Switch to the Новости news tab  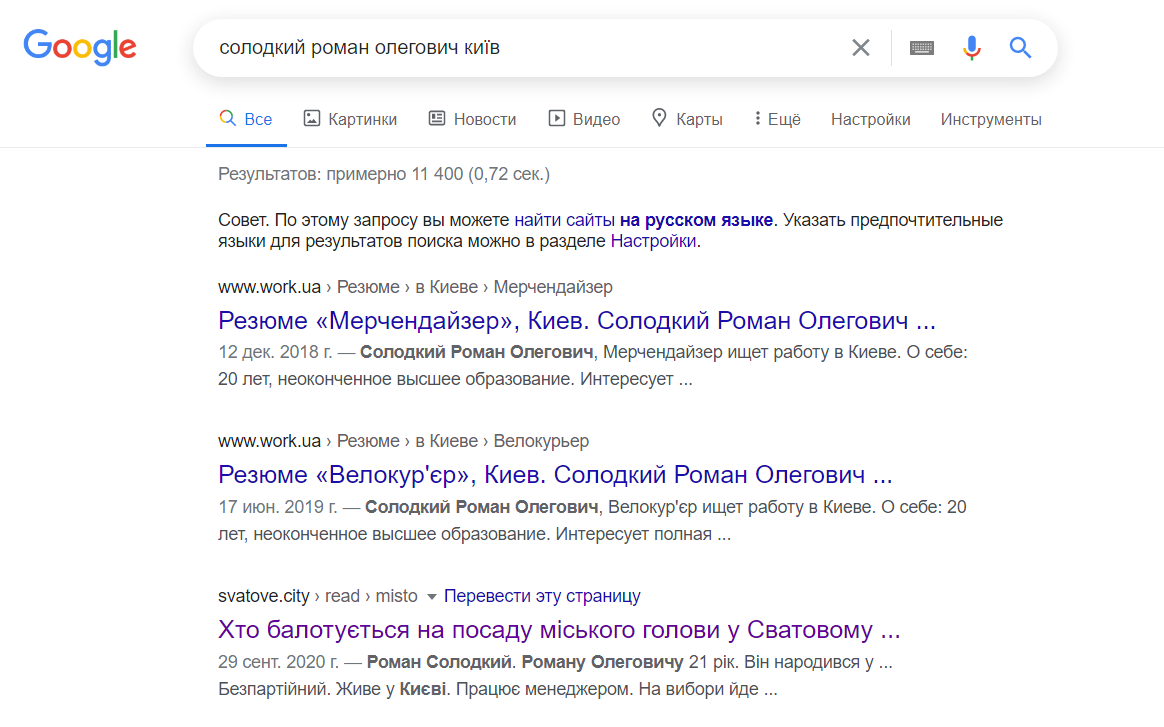pos(472,119)
